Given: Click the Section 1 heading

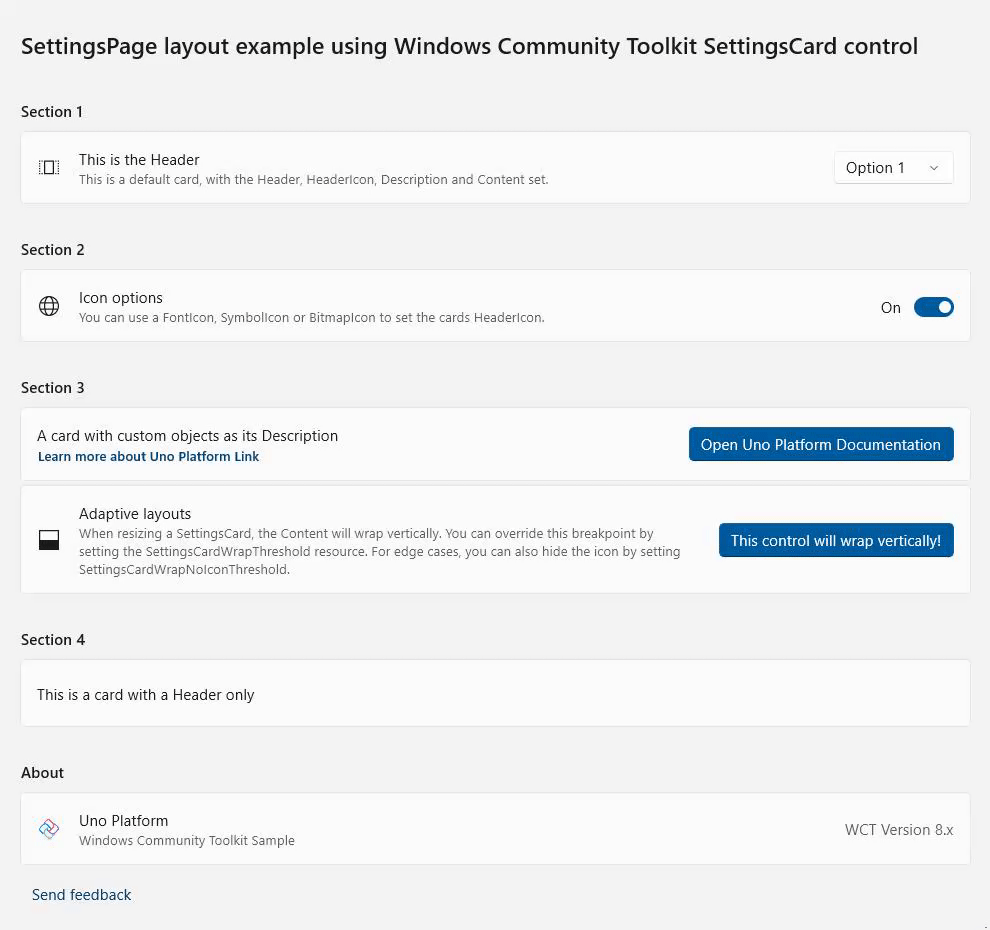Looking at the screenshot, I should click(x=51, y=111).
